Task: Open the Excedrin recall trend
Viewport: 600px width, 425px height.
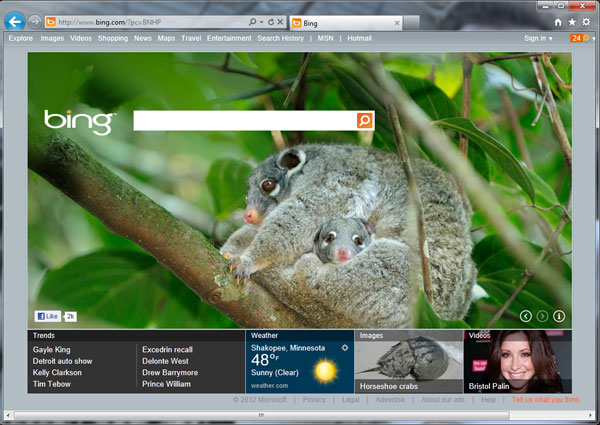Action: (167, 350)
